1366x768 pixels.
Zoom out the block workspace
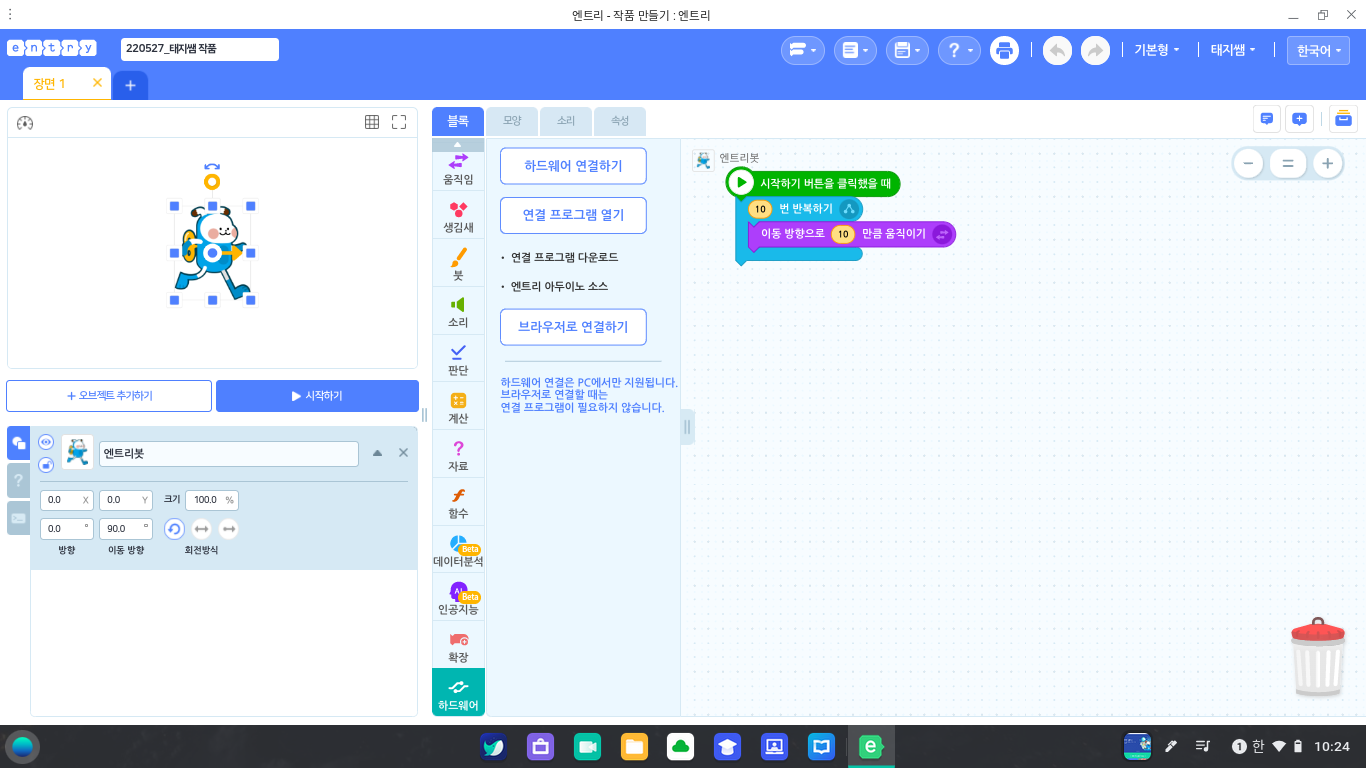pyautogui.click(x=1247, y=163)
